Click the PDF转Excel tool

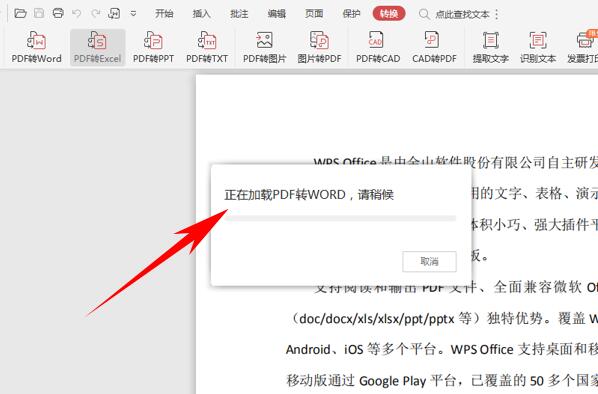[x=98, y=47]
